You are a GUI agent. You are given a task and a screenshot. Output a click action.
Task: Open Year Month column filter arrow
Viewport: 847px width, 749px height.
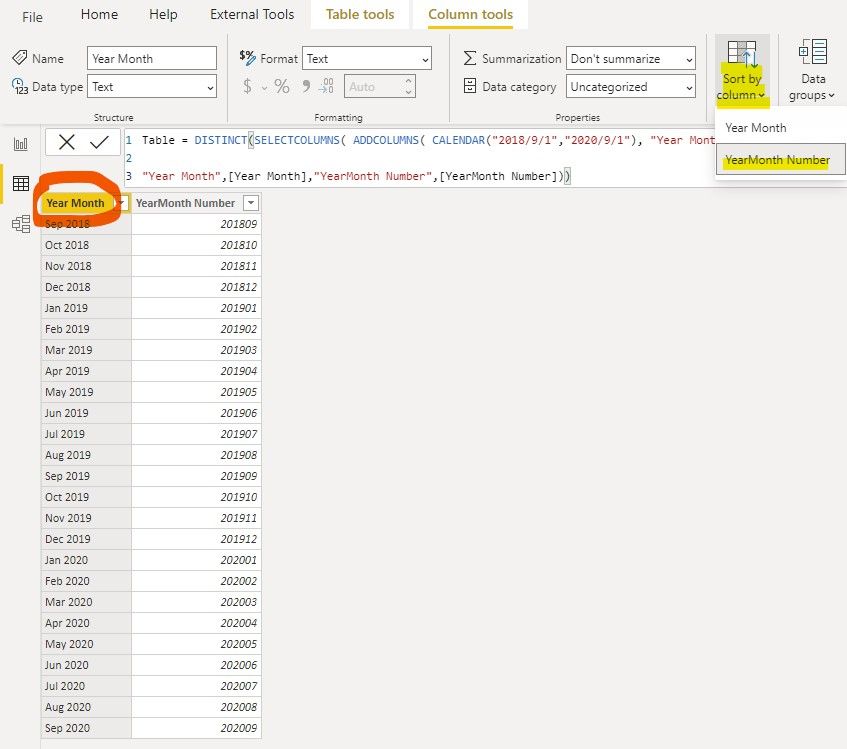coord(122,203)
